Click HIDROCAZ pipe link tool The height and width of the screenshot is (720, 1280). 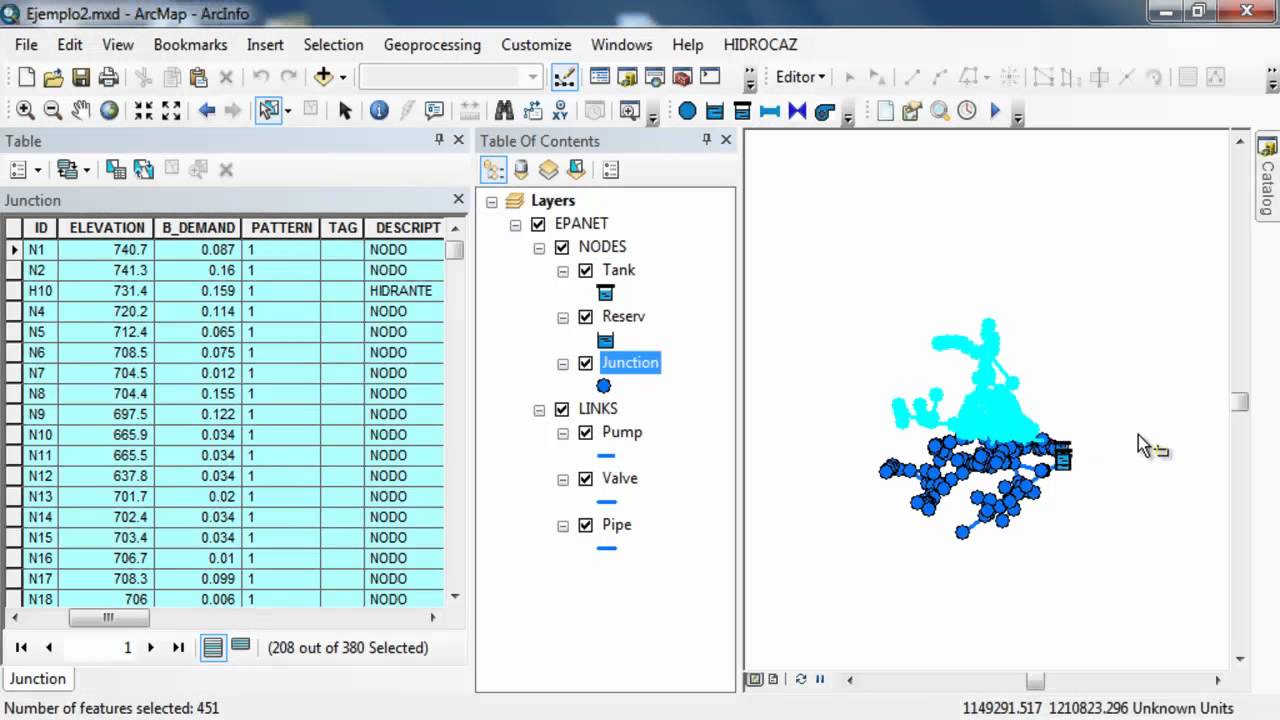click(770, 111)
